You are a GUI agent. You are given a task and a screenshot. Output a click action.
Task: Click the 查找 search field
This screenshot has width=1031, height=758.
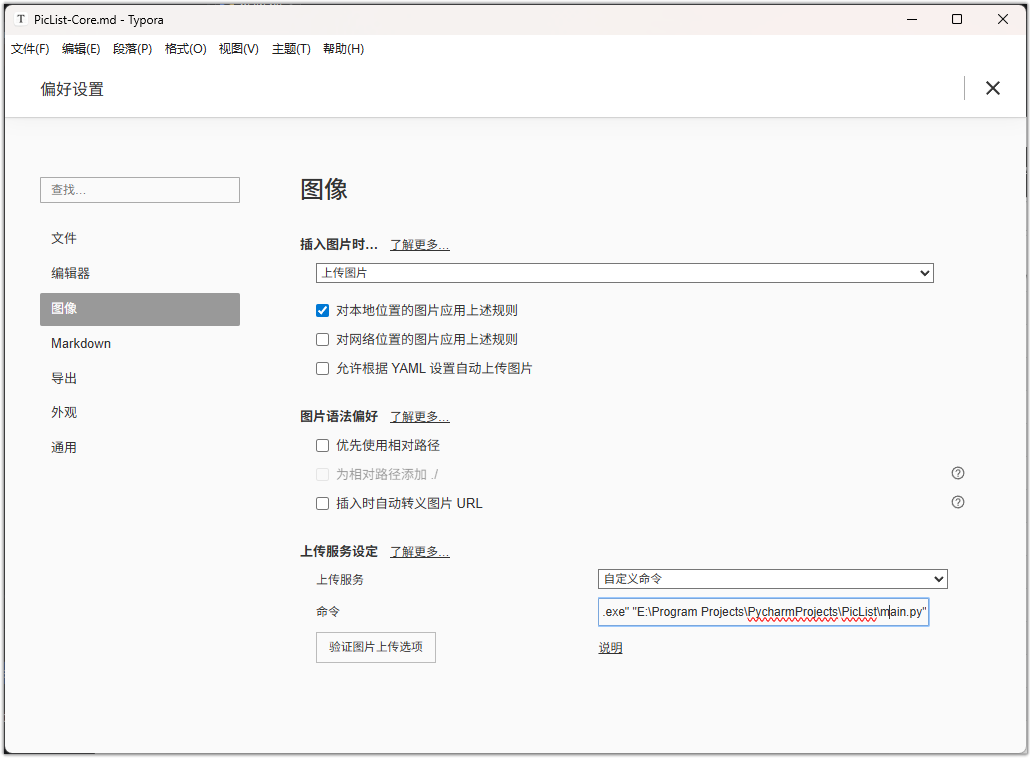139,190
